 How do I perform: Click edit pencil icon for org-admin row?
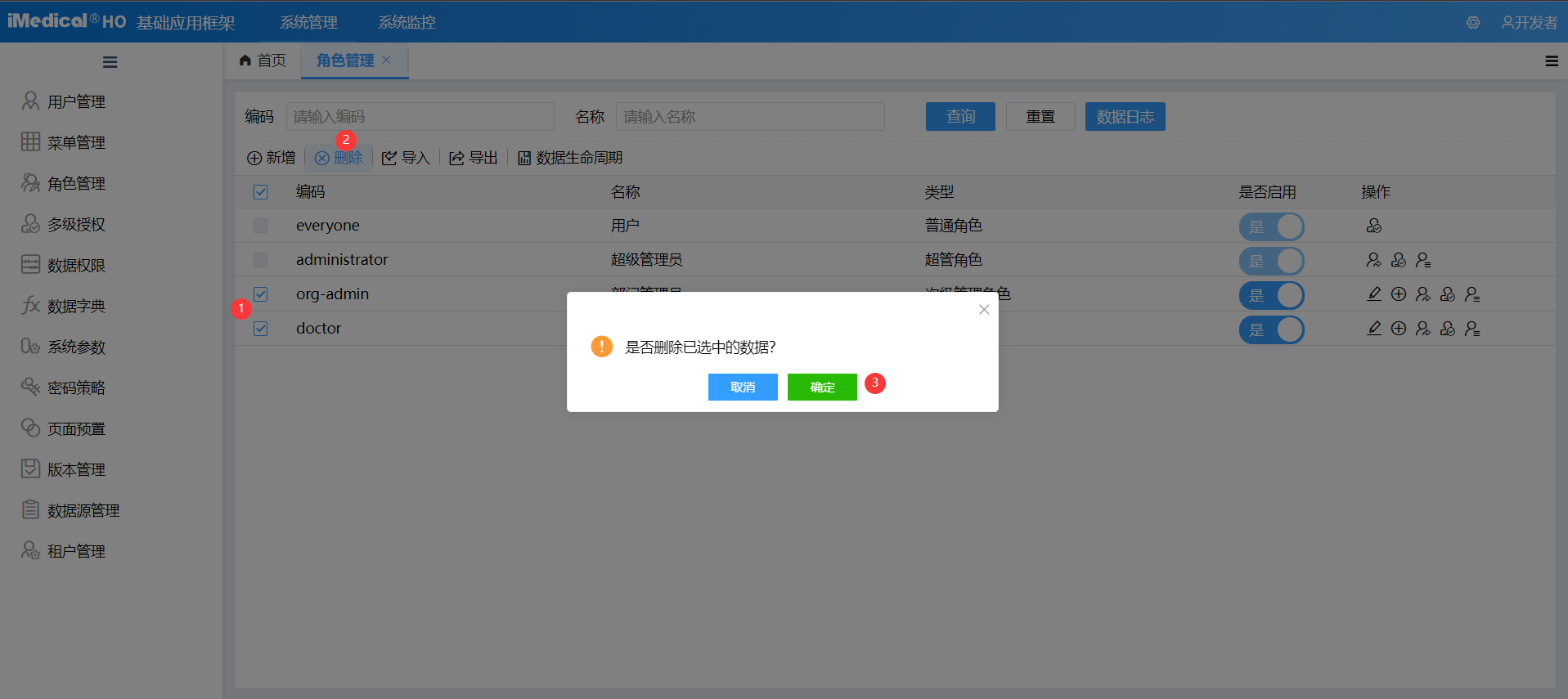pyautogui.click(x=1374, y=294)
